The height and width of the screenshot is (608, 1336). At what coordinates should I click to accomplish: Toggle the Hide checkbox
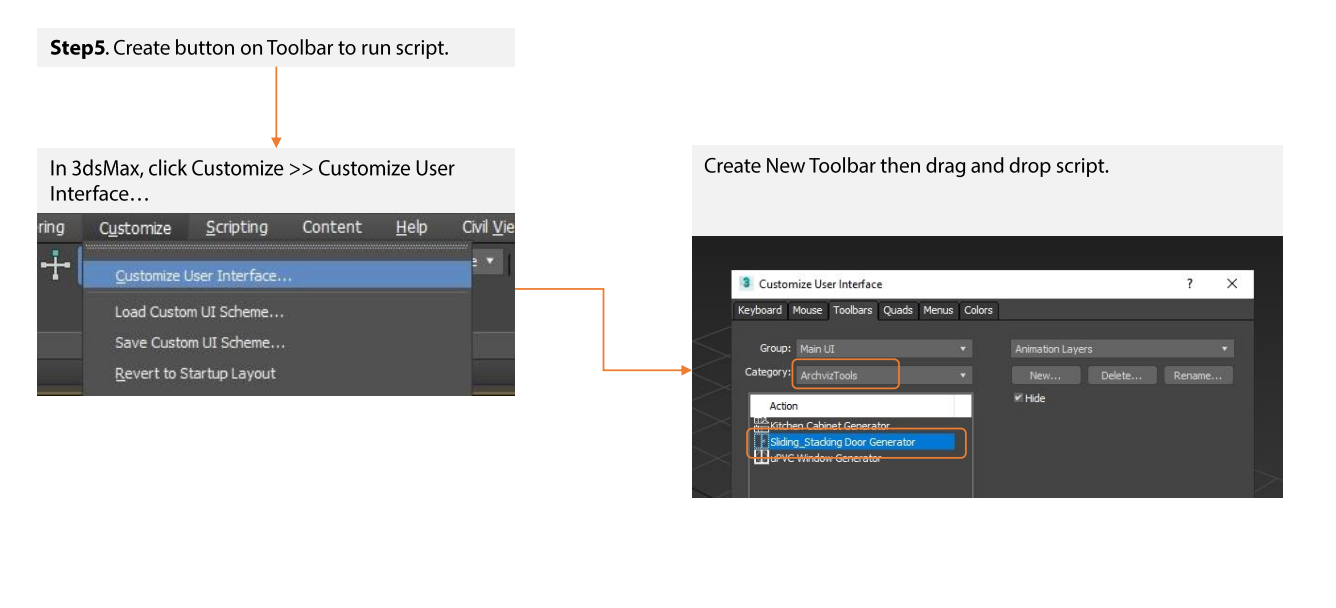1018,398
